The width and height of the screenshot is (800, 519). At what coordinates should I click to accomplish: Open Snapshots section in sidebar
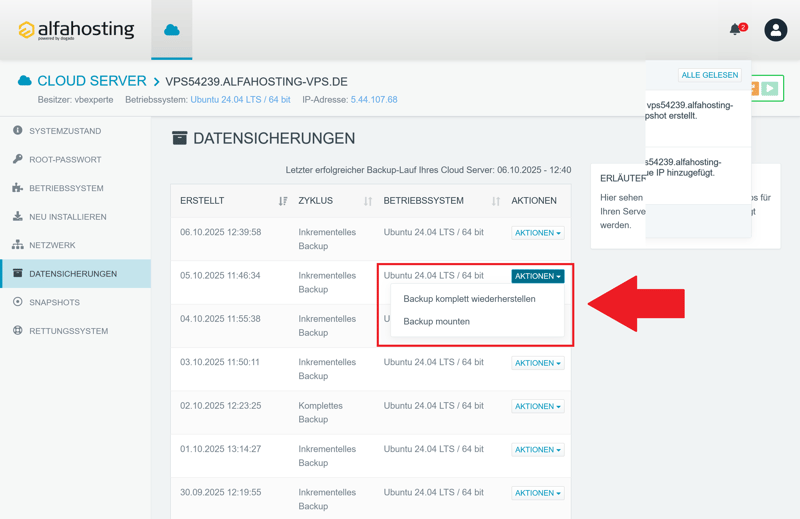54,302
